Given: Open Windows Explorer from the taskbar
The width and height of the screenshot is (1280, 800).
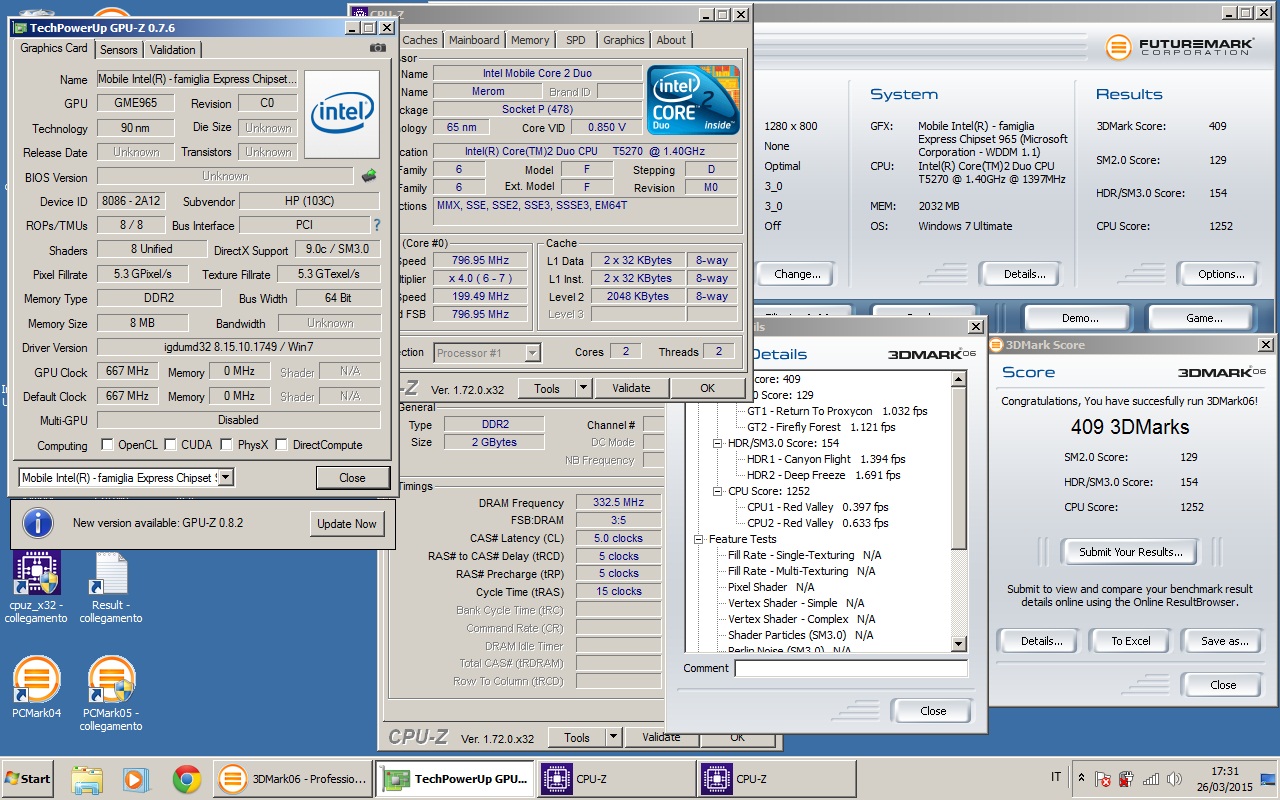Looking at the screenshot, I should tap(87, 779).
